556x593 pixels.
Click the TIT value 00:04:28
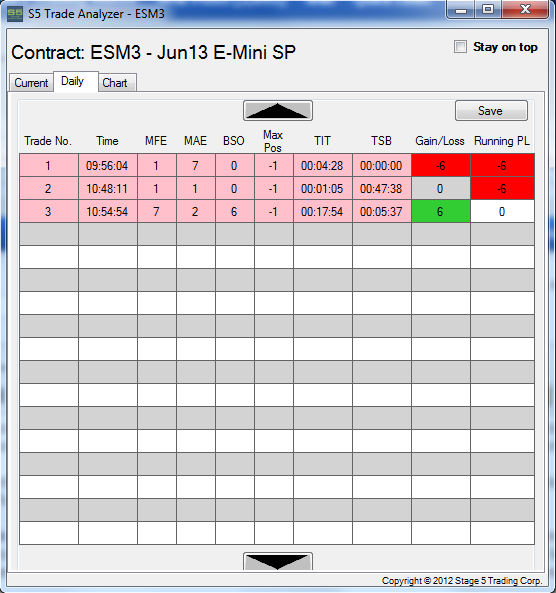pos(323,165)
